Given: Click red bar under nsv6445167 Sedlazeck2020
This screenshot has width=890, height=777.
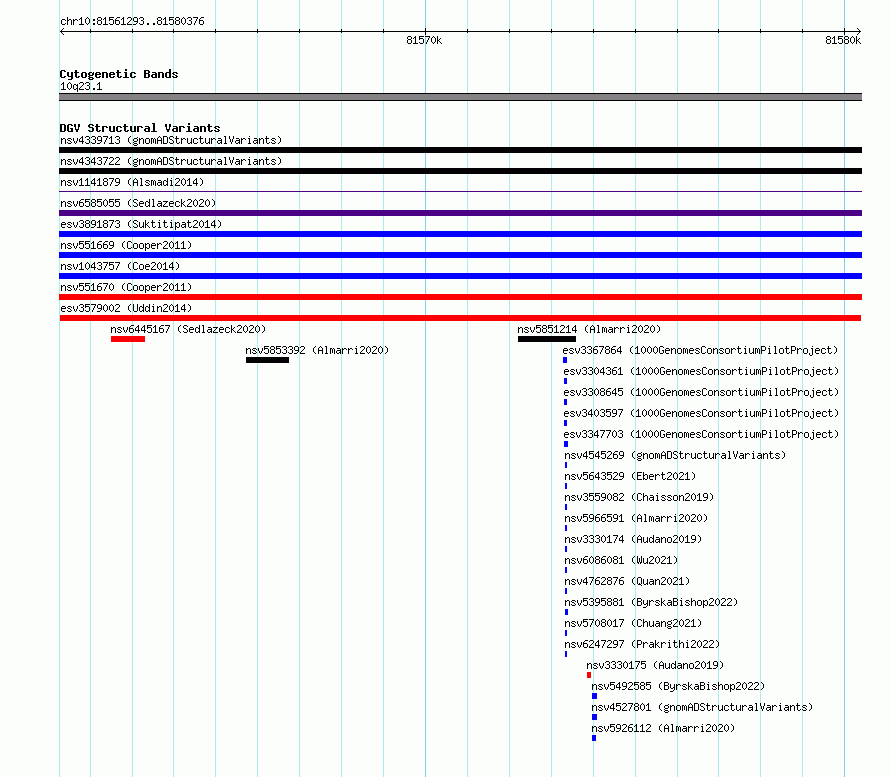Looking at the screenshot, I should tap(128, 339).
